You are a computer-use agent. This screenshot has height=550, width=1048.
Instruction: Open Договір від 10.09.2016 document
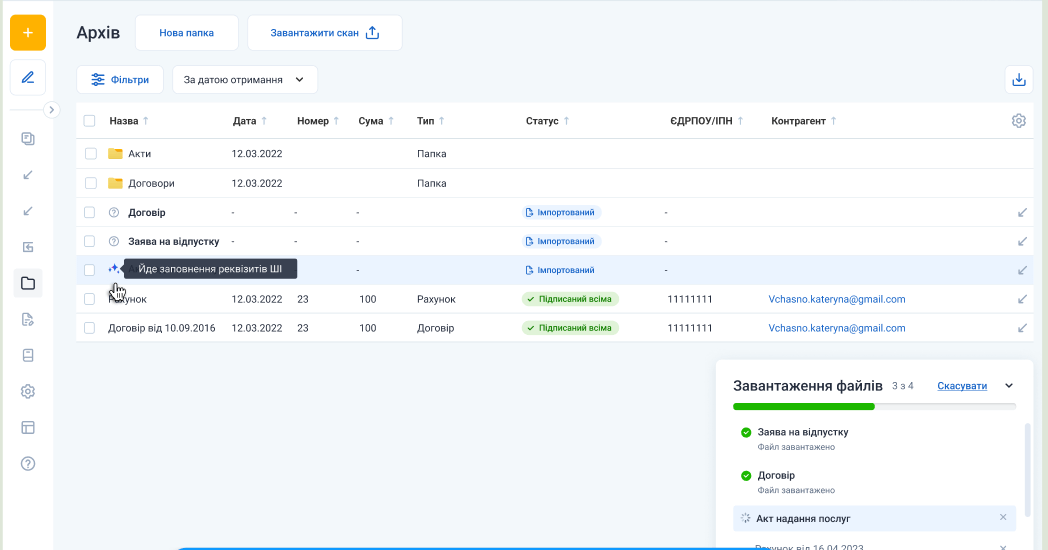click(162, 328)
